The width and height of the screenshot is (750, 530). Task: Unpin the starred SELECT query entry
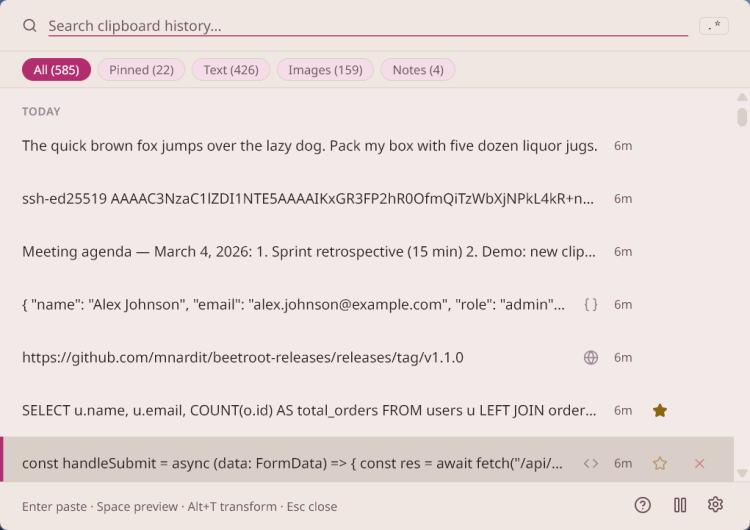pyautogui.click(x=659, y=410)
